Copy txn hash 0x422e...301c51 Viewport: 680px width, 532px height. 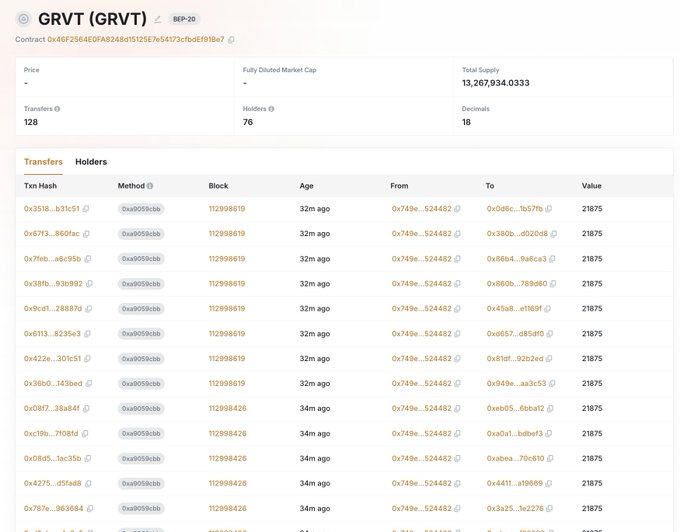tap(87, 359)
